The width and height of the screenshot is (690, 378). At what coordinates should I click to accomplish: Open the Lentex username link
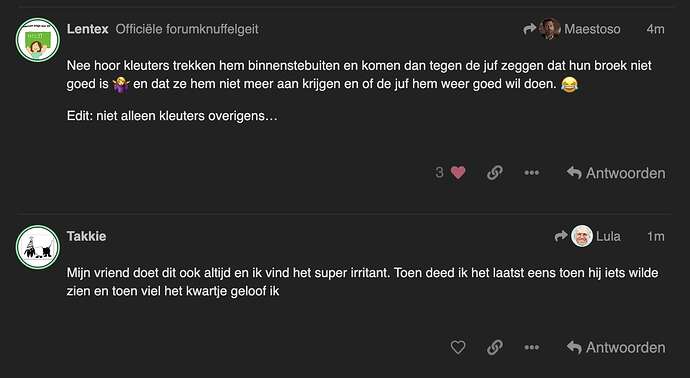point(88,29)
